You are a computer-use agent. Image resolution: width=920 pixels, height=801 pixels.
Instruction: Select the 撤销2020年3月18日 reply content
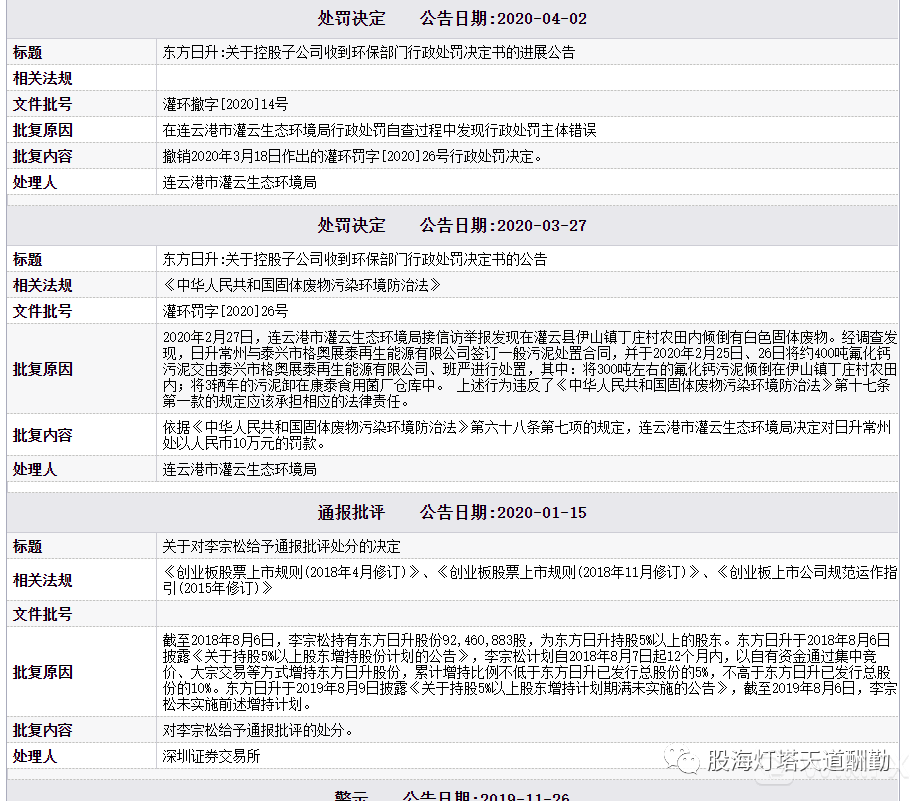coord(353,156)
